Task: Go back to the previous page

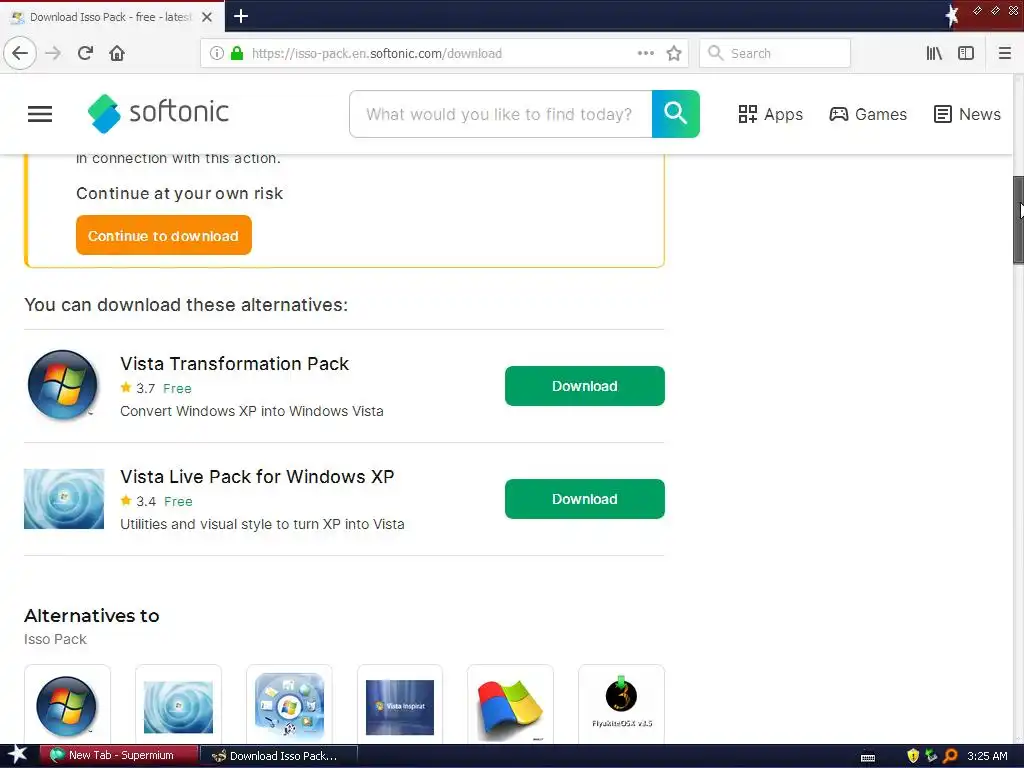Action: pyautogui.click(x=20, y=53)
